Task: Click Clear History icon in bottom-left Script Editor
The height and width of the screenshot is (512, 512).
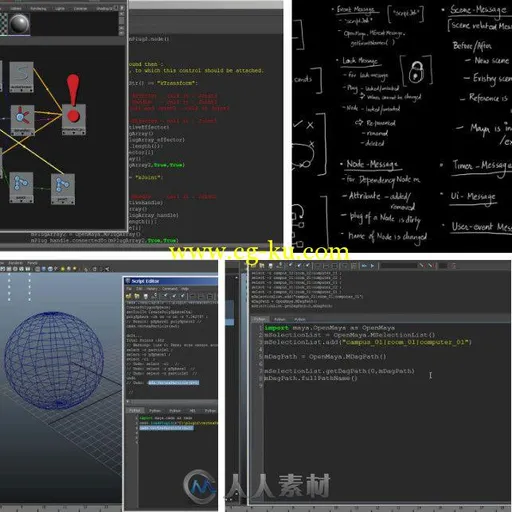Action: tap(165, 296)
